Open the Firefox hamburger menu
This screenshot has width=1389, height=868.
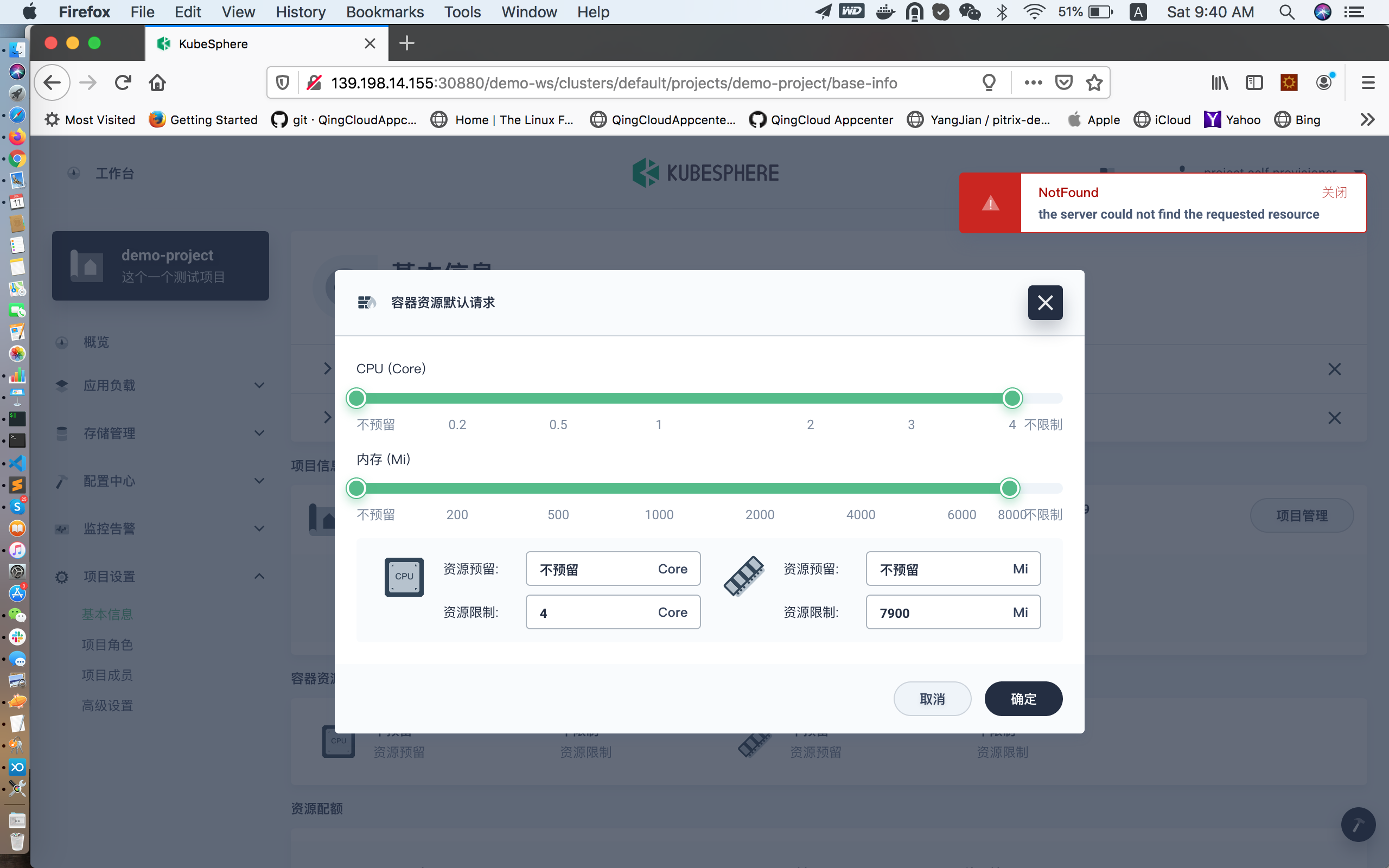pos(1368,82)
